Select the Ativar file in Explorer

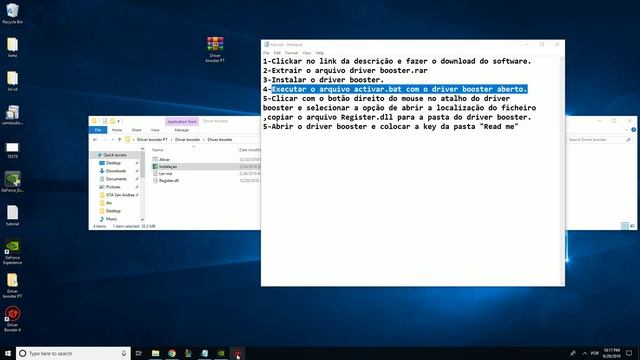(x=164, y=160)
